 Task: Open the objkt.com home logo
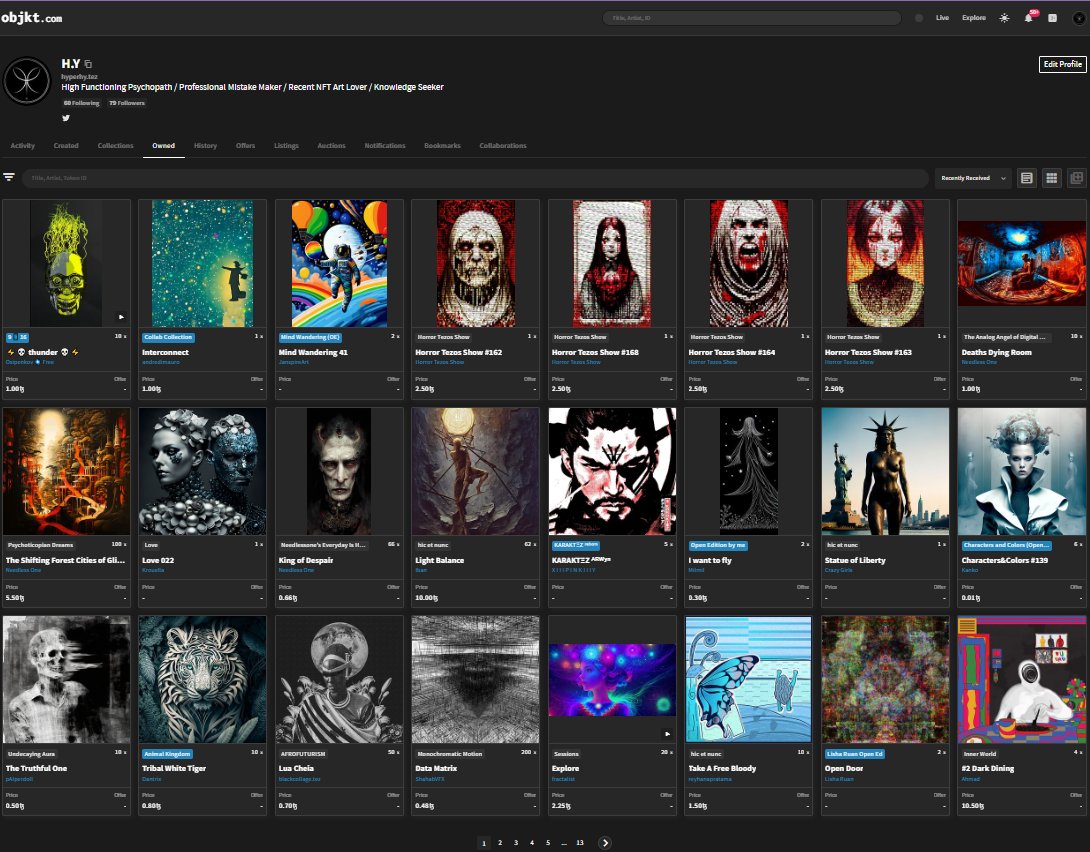click(32, 18)
